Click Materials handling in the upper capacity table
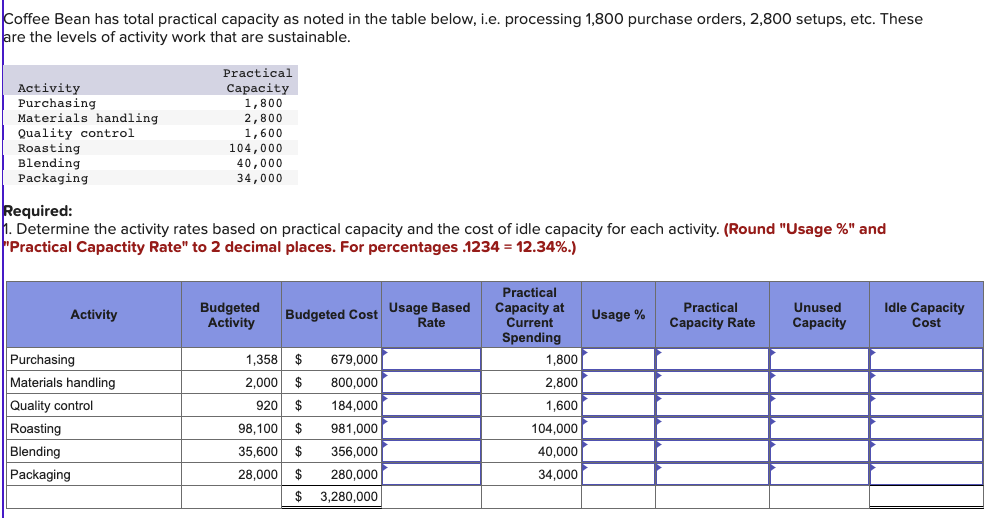This screenshot has height=518, width=1003. 88,118
